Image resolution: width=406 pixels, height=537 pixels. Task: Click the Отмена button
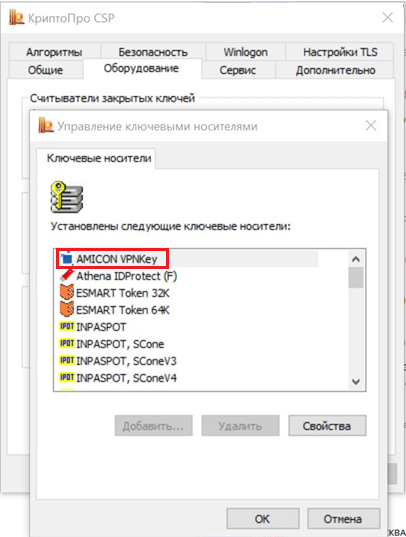tap(343, 519)
